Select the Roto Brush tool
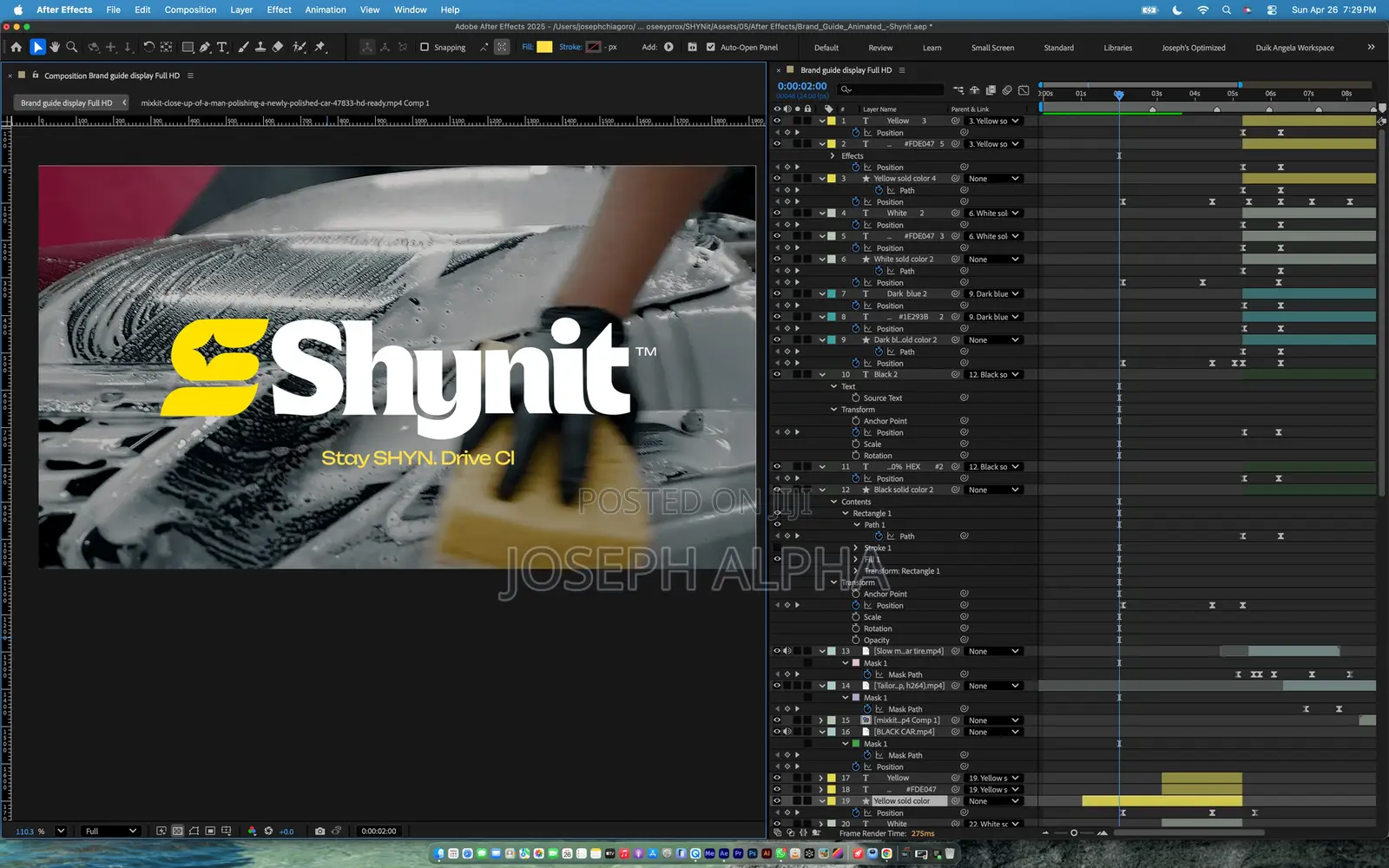The width and height of the screenshot is (1389, 868). [x=300, y=47]
